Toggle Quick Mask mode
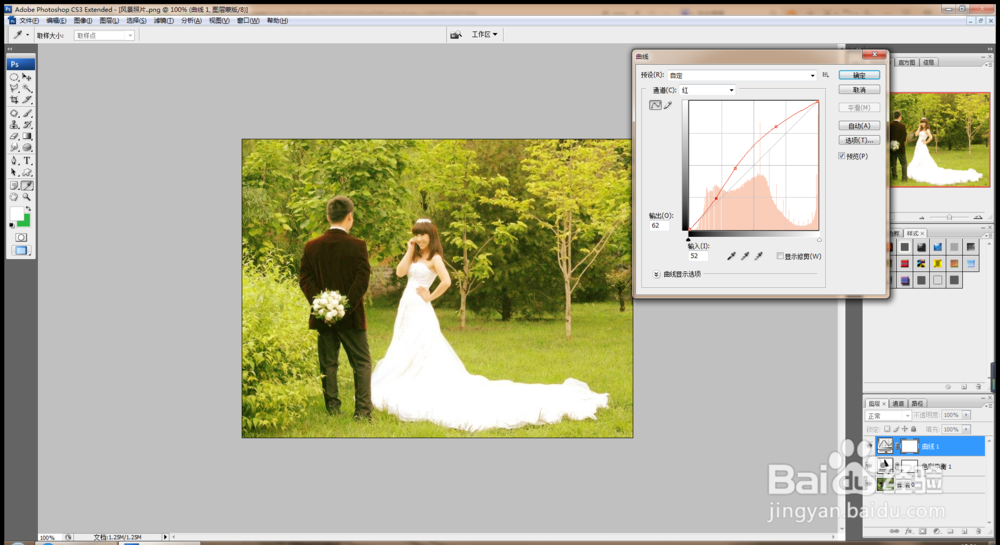This screenshot has height=545, width=1000. tap(21, 237)
